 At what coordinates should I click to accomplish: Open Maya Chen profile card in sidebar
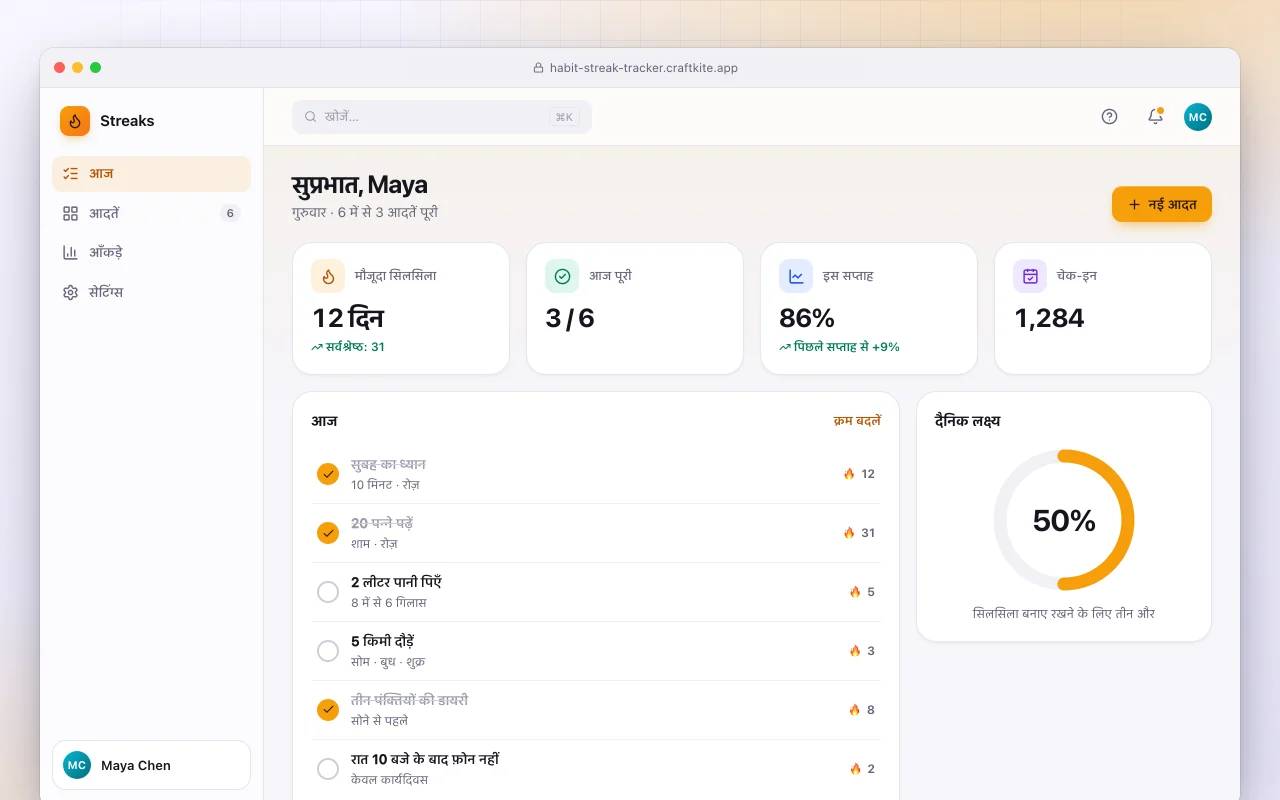coord(151,765)
